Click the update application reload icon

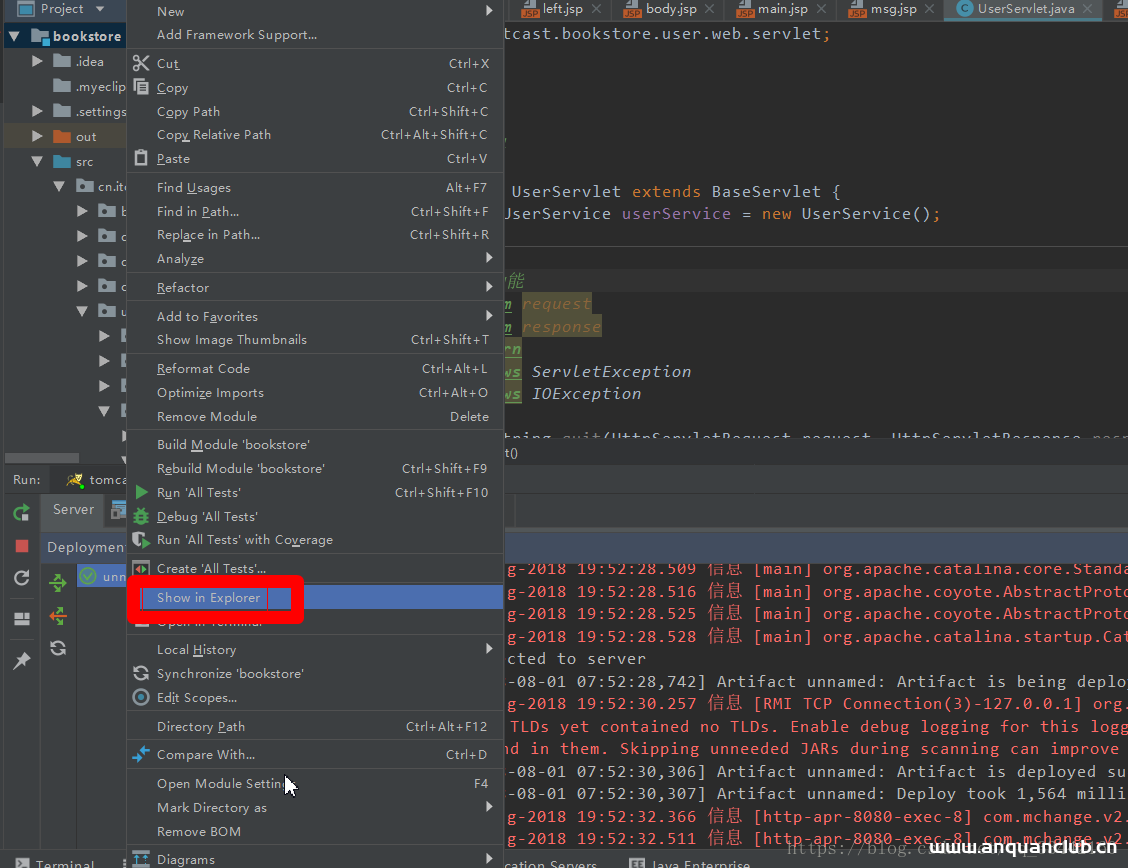click(22, 578)
